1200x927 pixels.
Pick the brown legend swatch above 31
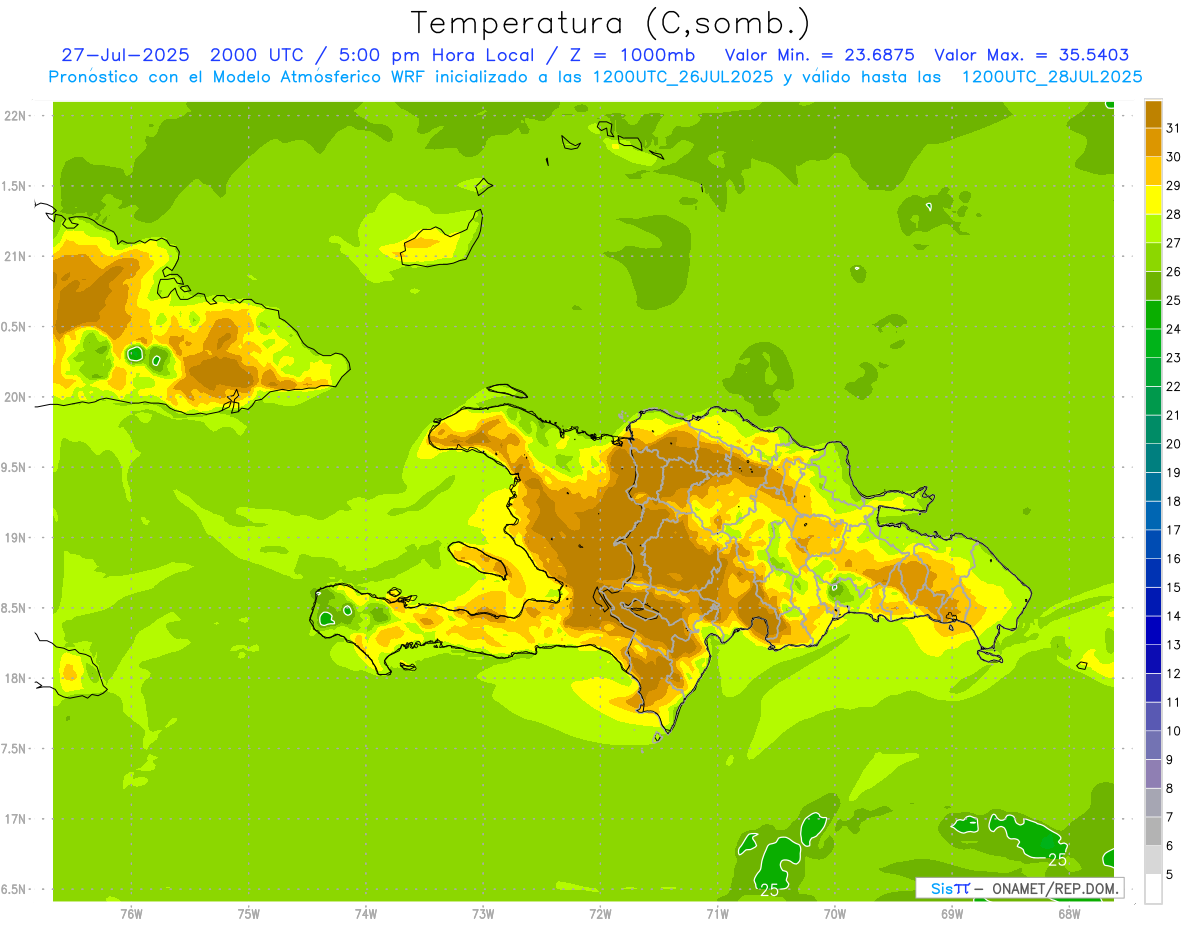coord(1153,114)
